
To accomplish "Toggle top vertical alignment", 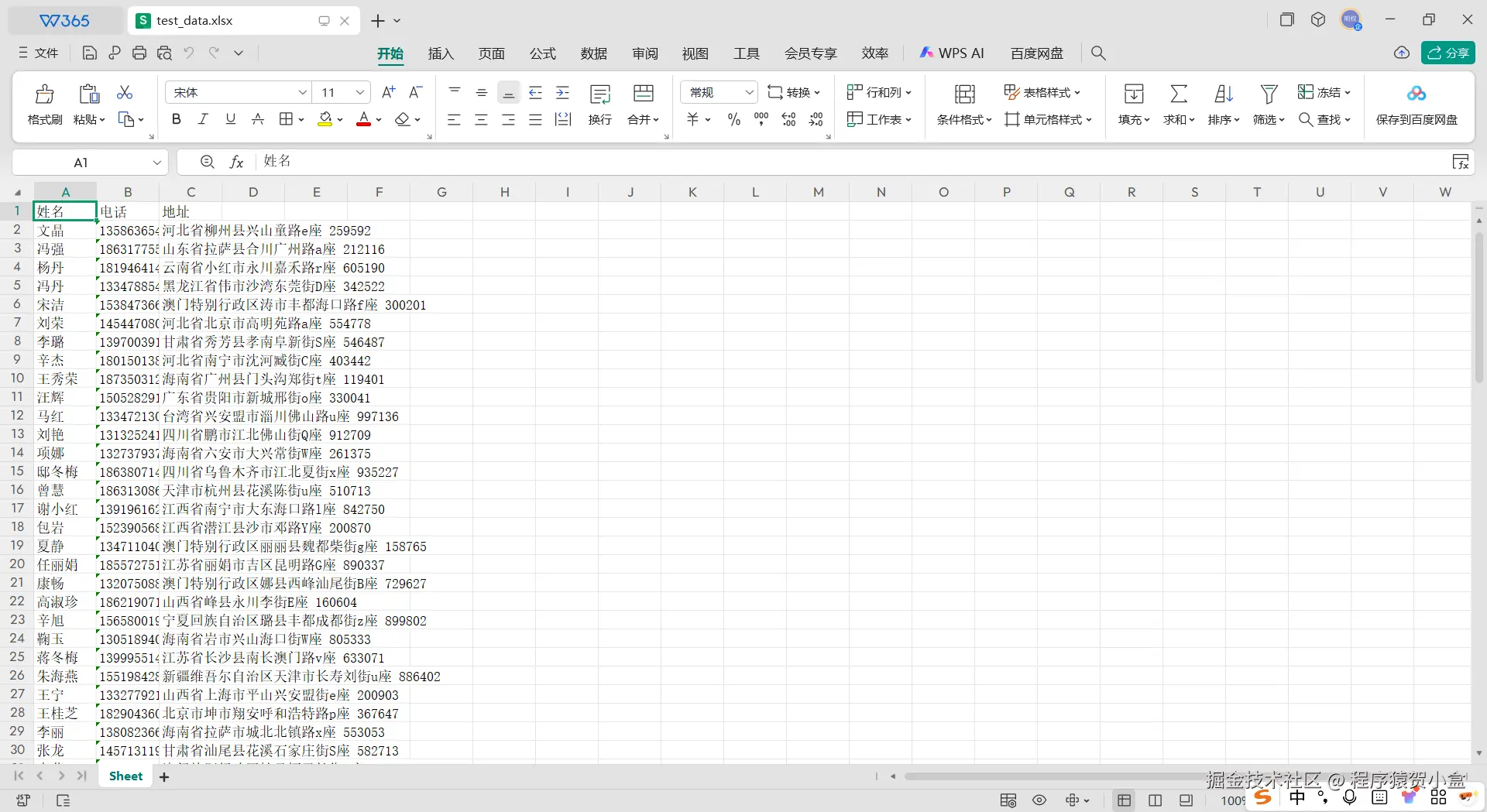I will point(455,92).
